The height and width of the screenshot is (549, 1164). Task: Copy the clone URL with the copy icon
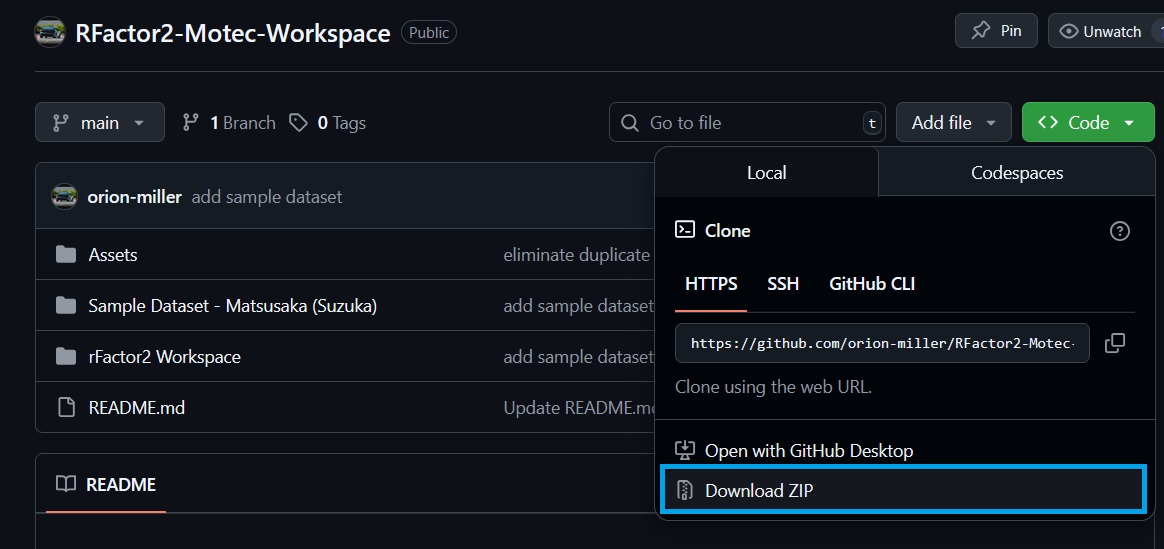(1115, 343)
